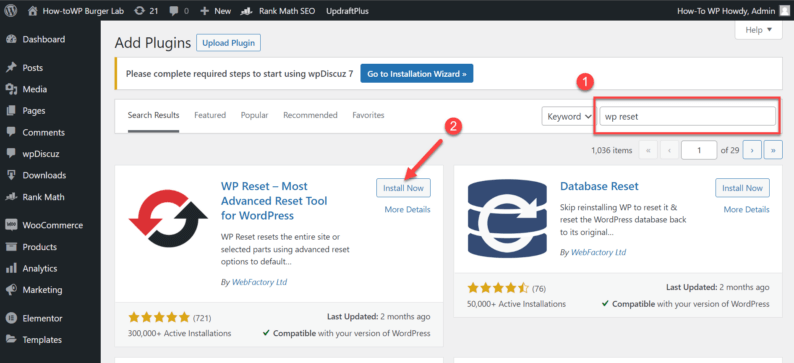
Task: Click the Pages sidebar icon
Action: coord(11,111)
